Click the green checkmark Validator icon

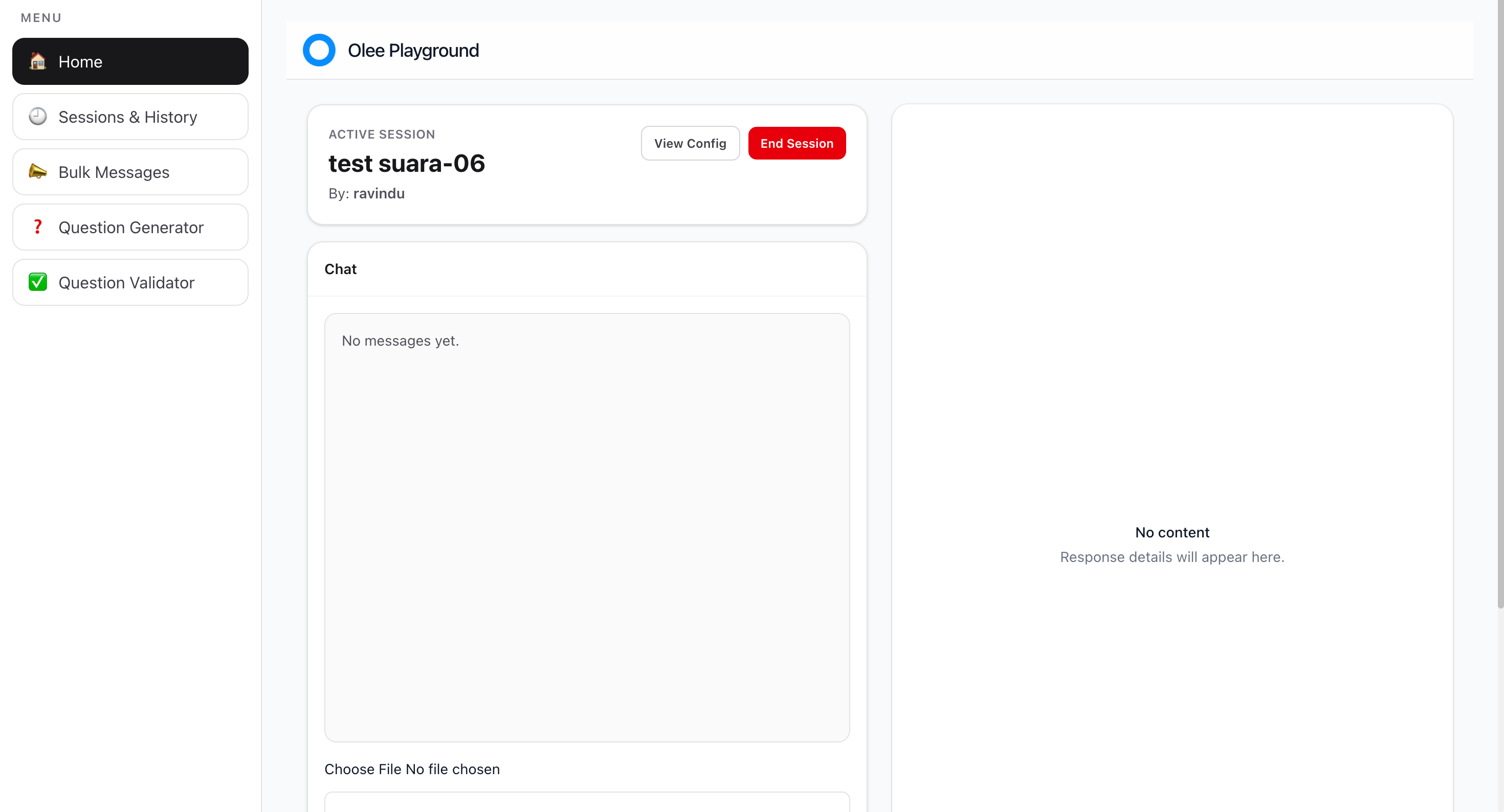click(x=38, y=282)
